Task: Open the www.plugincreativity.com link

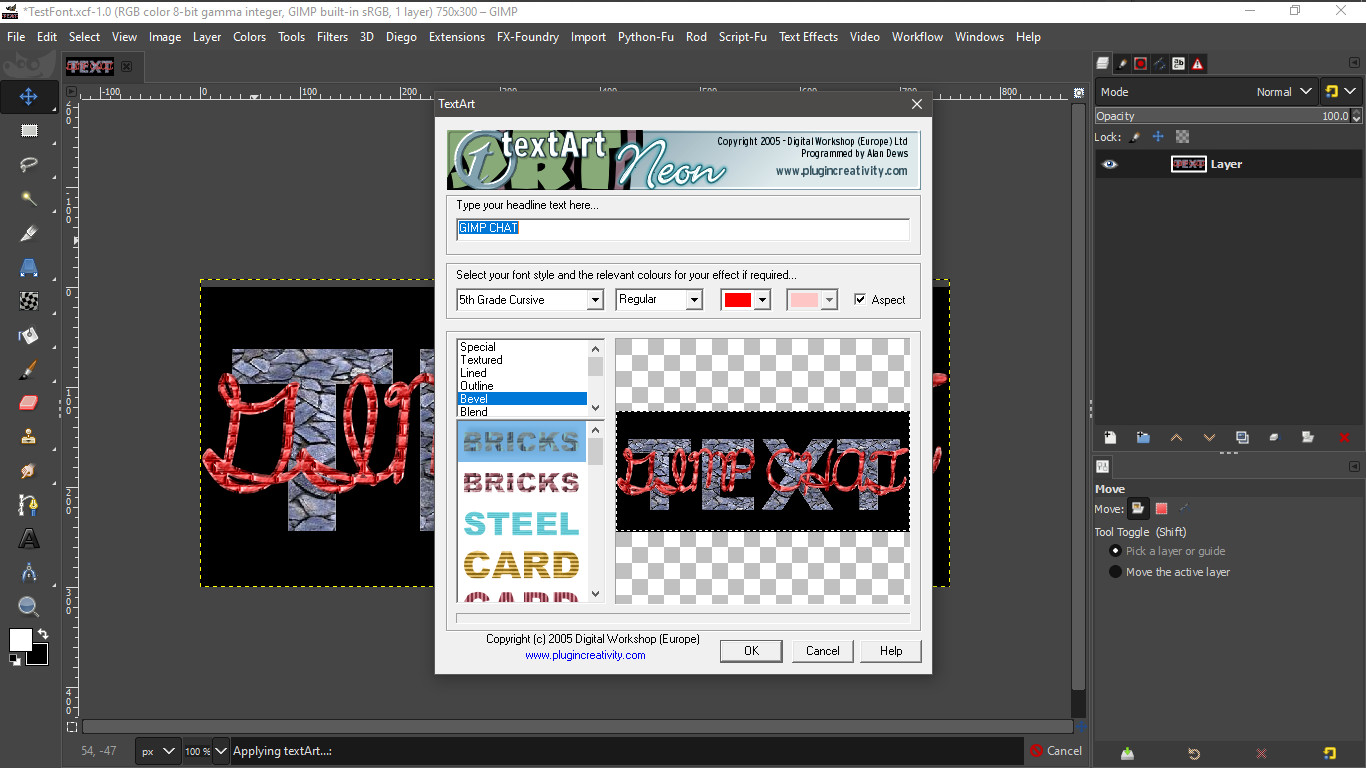Action: tap(585, 655)
